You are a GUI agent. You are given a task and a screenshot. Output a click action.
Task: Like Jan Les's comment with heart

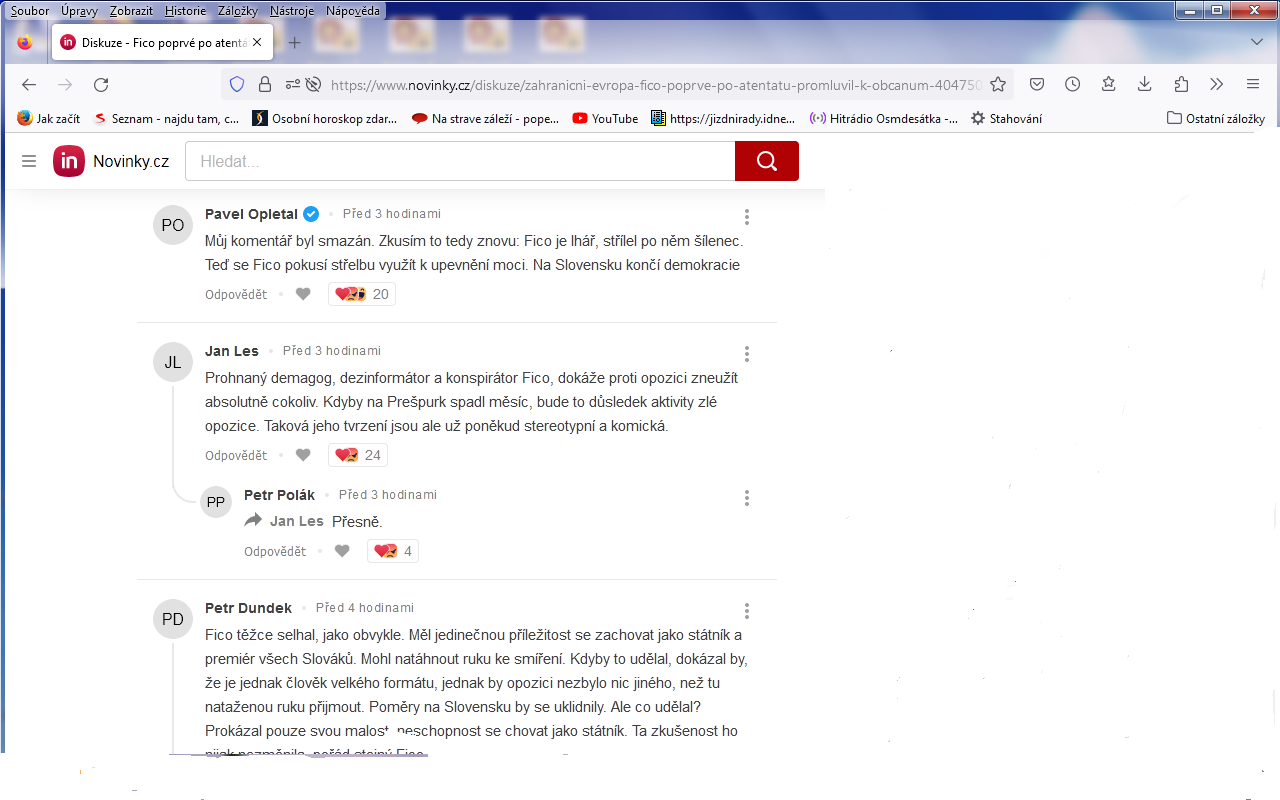(x=304, y=455)
